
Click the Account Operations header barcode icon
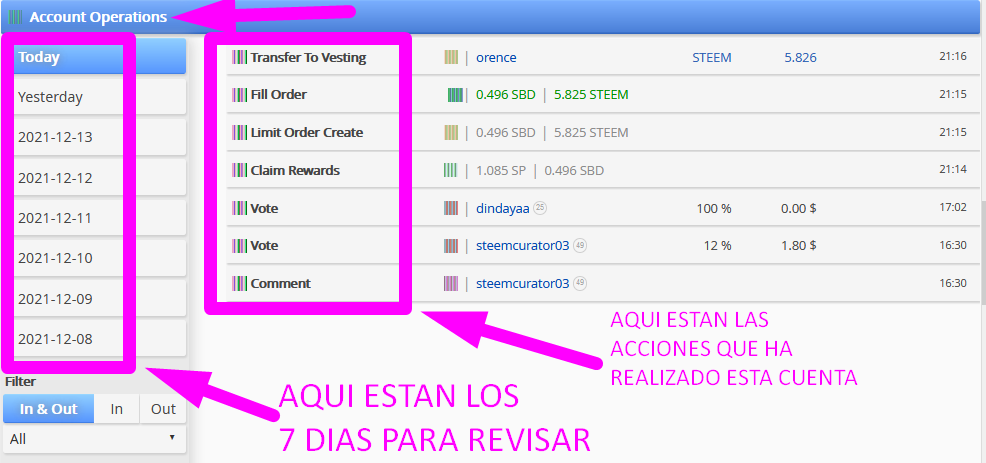[x=16, y=17]
